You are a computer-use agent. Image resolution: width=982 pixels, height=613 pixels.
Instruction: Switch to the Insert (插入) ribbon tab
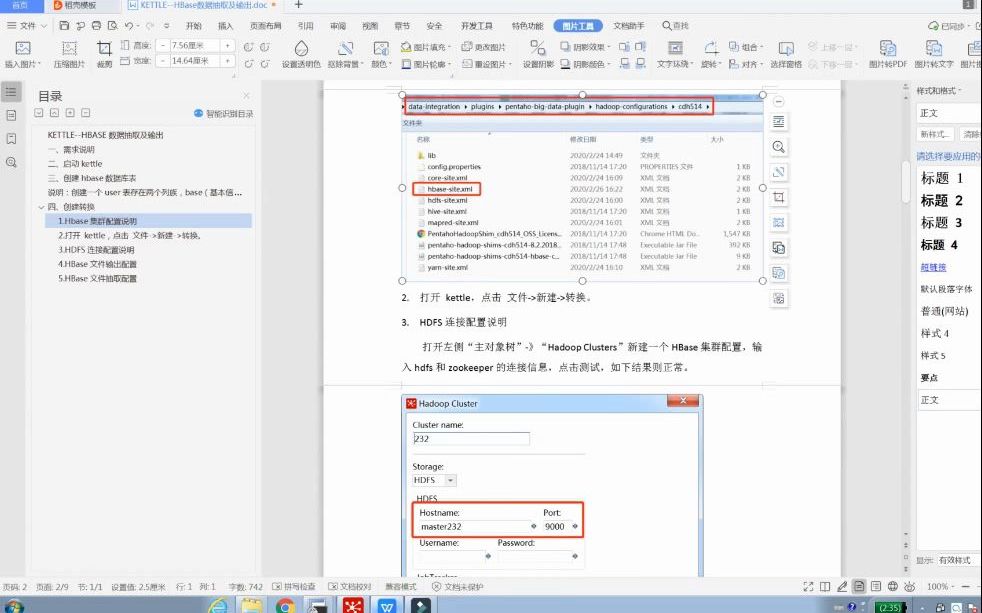(225, 26)
